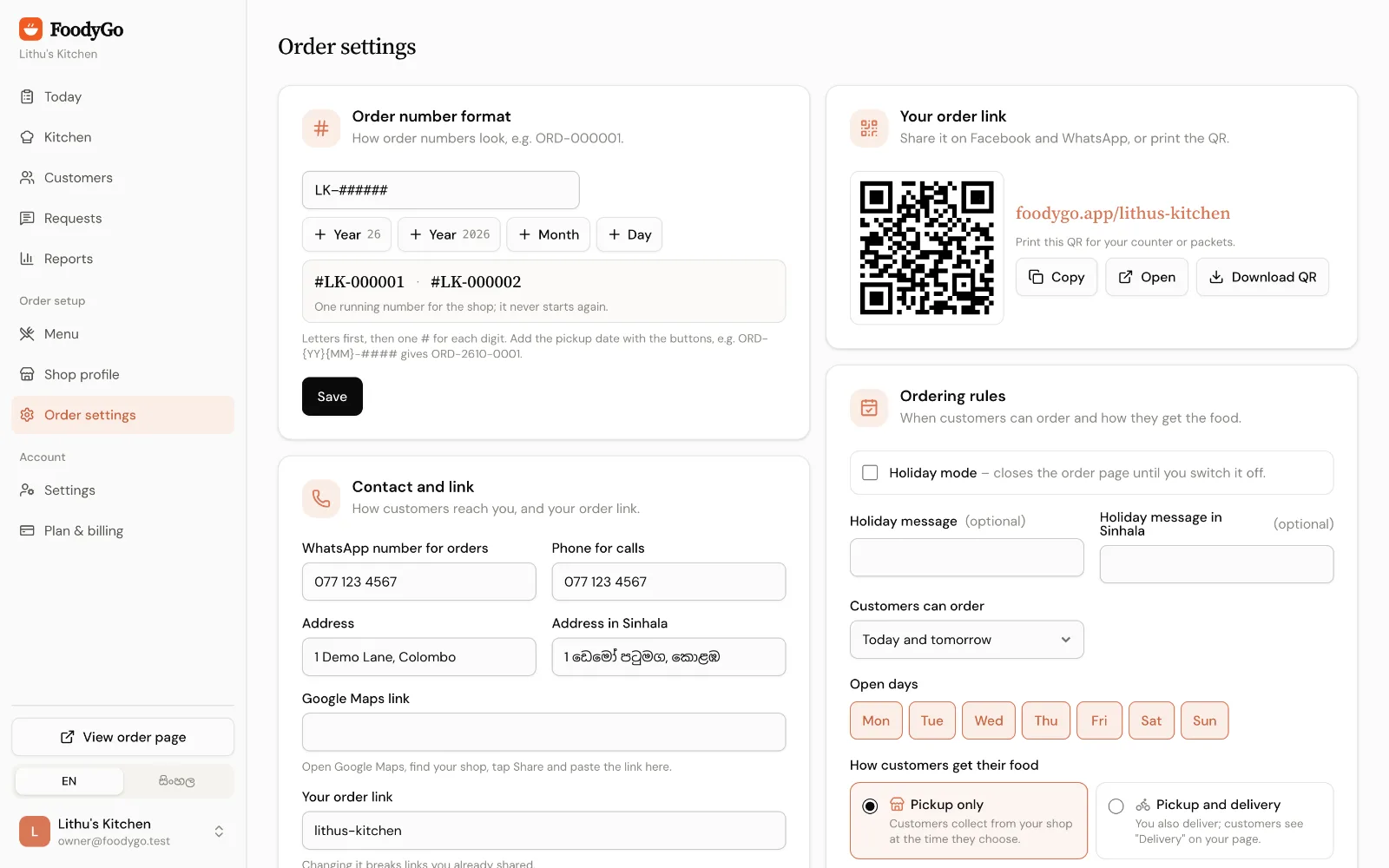Click the QR code image

pos(927,248)
